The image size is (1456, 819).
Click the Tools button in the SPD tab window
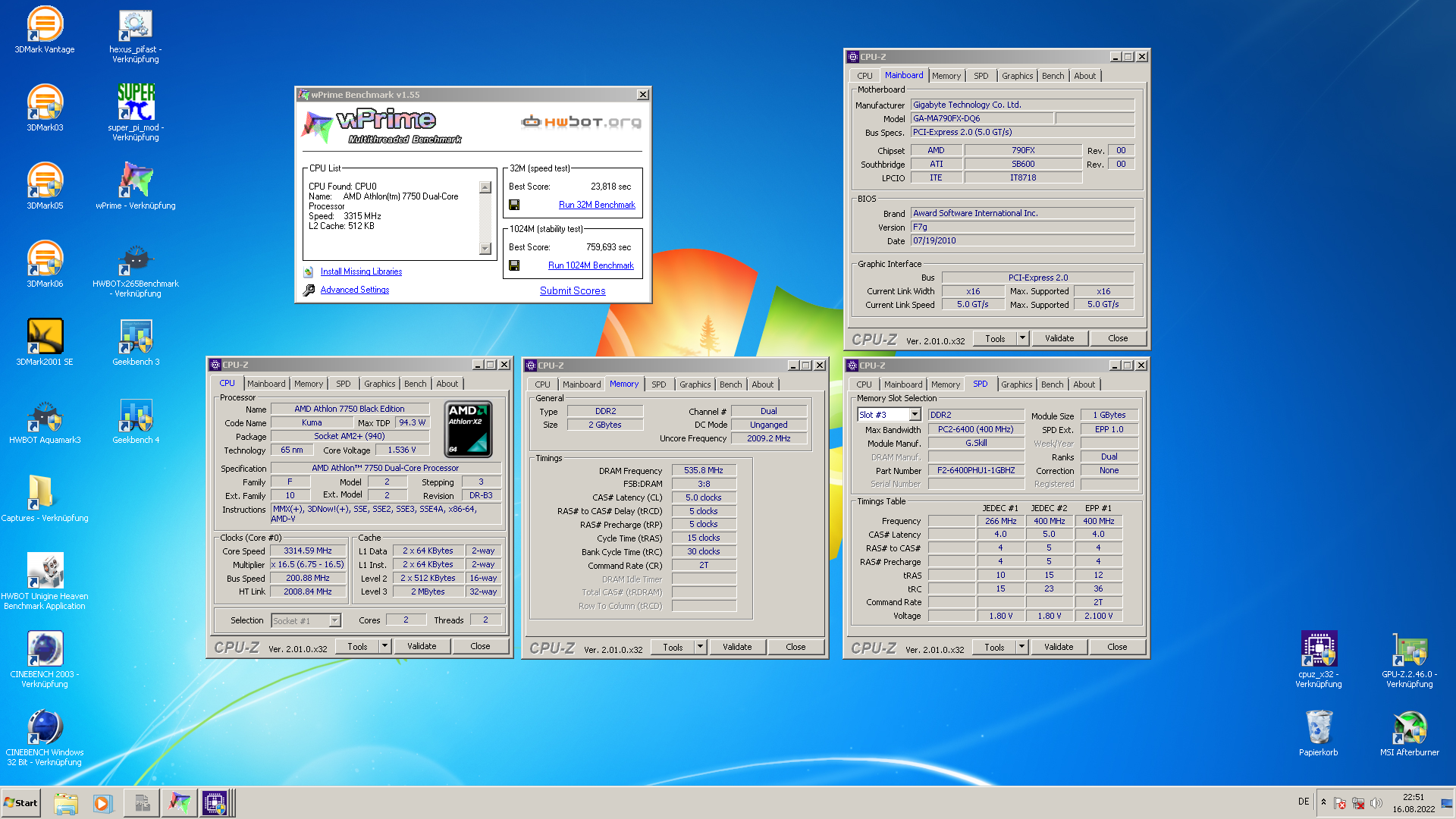(994, 647)
